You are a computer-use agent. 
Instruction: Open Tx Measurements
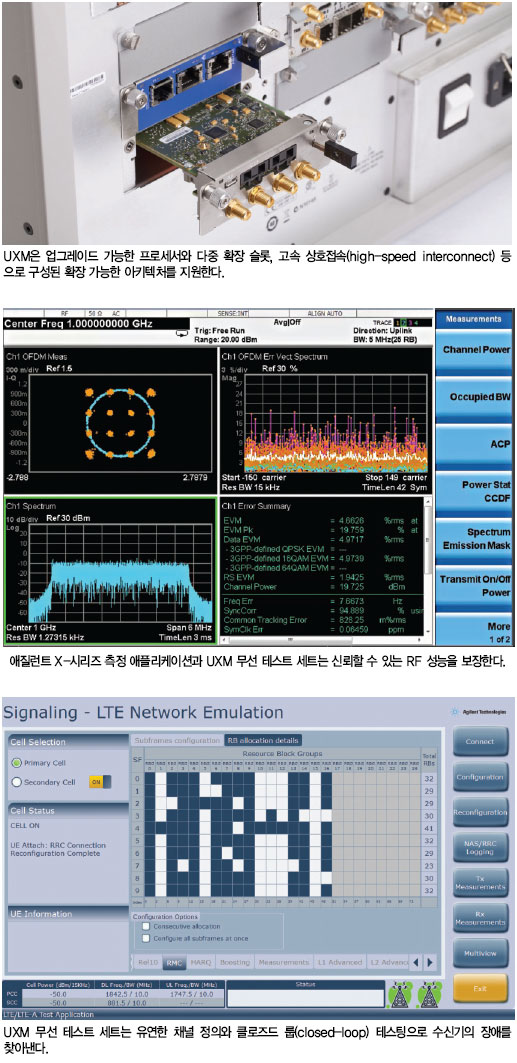tap(480, 883)
